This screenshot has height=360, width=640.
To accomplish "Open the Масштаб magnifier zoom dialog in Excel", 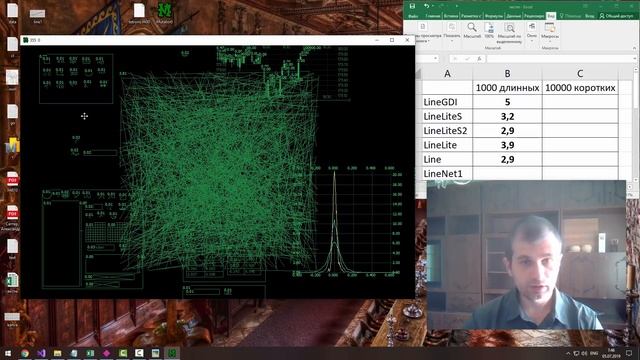I will pos(472,31).
